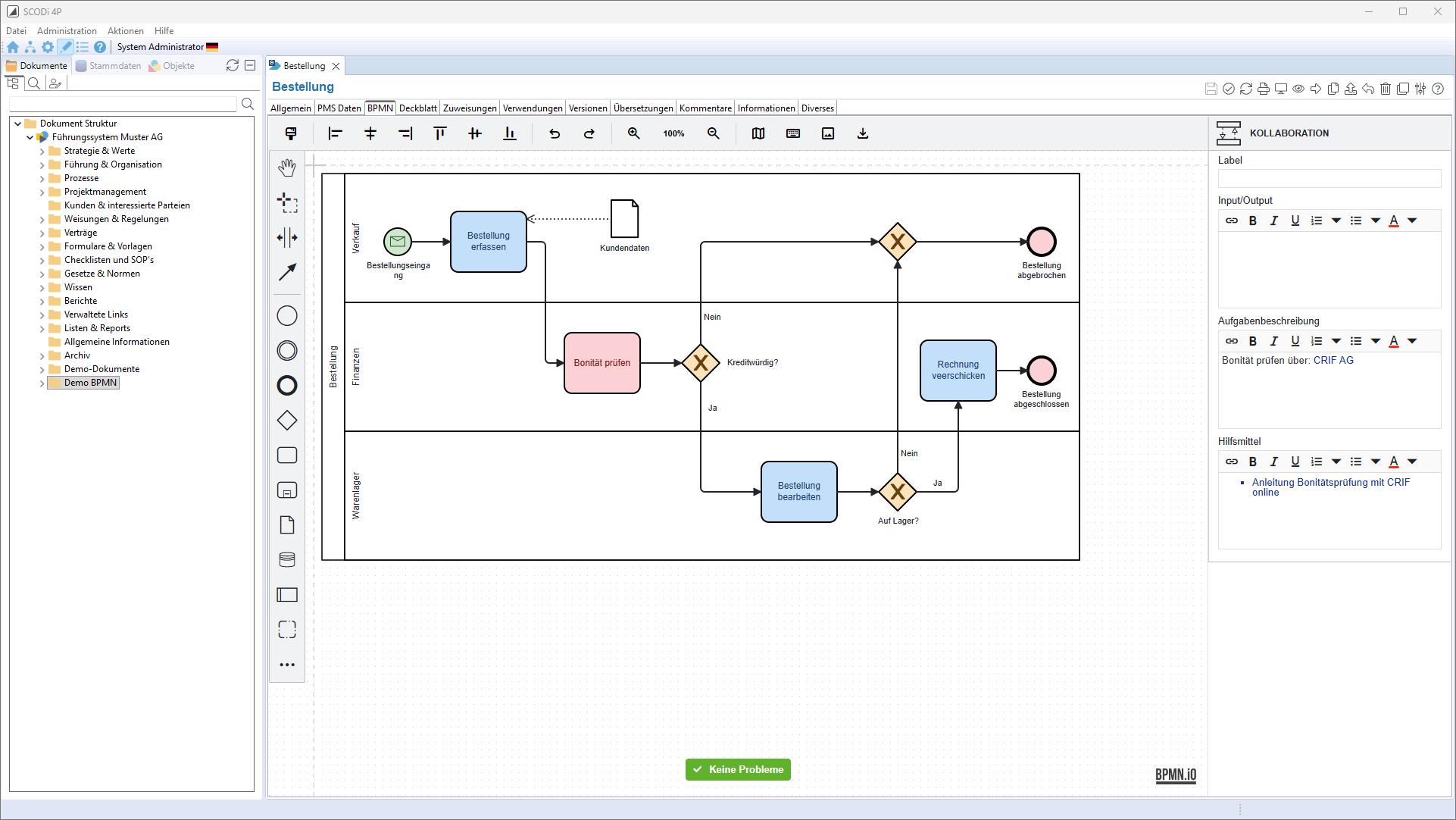1456x820 pixels.
Task: Click the zoom in magnifier icon
Action: tap(633, 133)
